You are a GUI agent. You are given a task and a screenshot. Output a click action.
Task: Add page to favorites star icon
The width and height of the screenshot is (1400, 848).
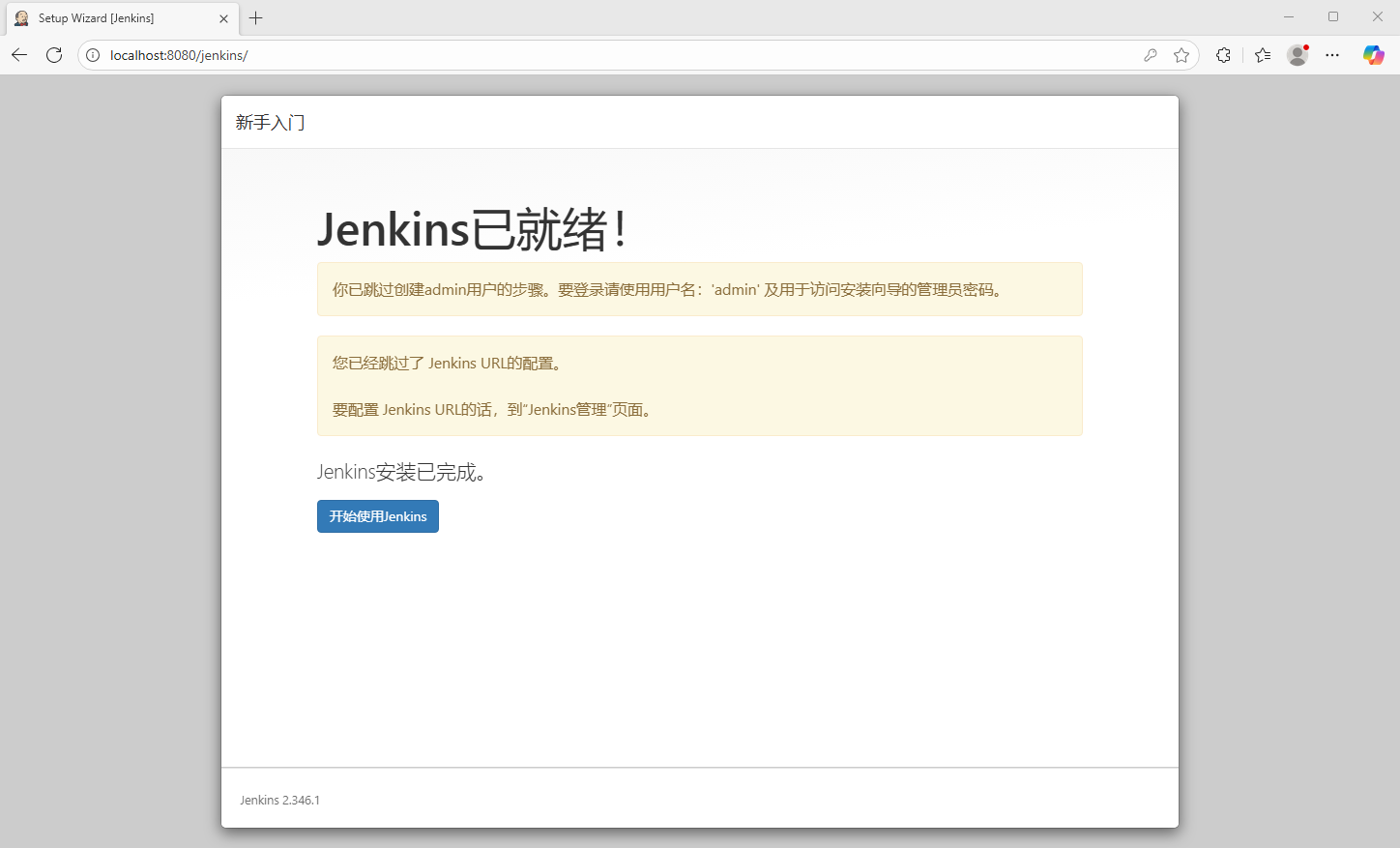click(1181, 55)
